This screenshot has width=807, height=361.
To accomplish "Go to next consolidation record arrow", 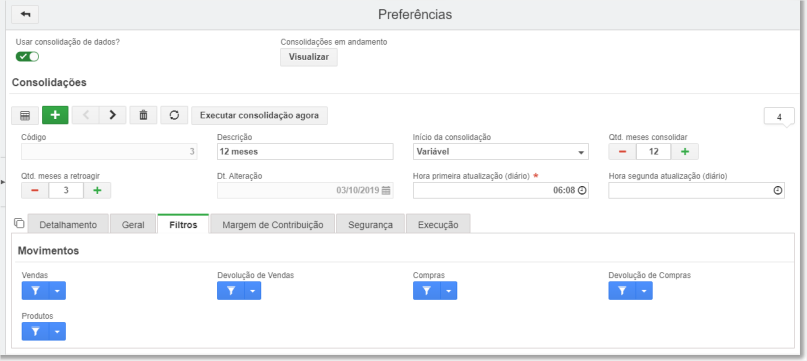I will [113, 115].
